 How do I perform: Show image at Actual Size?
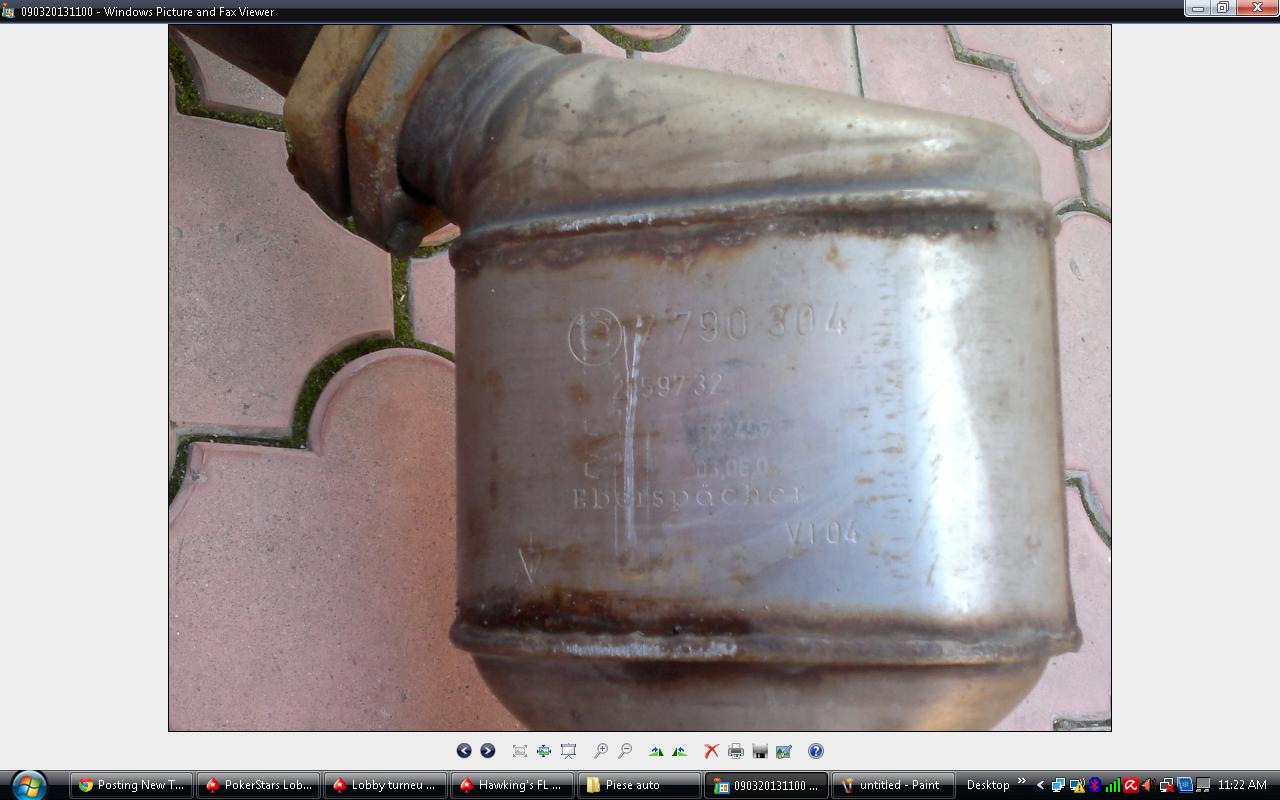coord(544,751)
